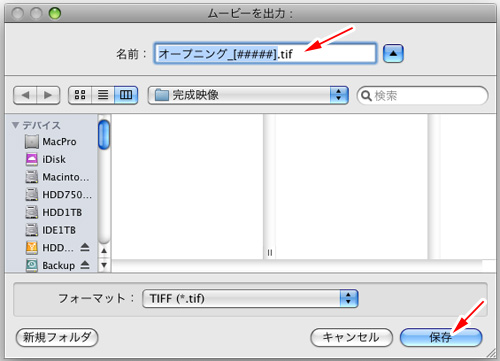Image resolution: width=500 pixels, height=361 pixels.
Task: Click the green zoom window button
Action: 55,13
